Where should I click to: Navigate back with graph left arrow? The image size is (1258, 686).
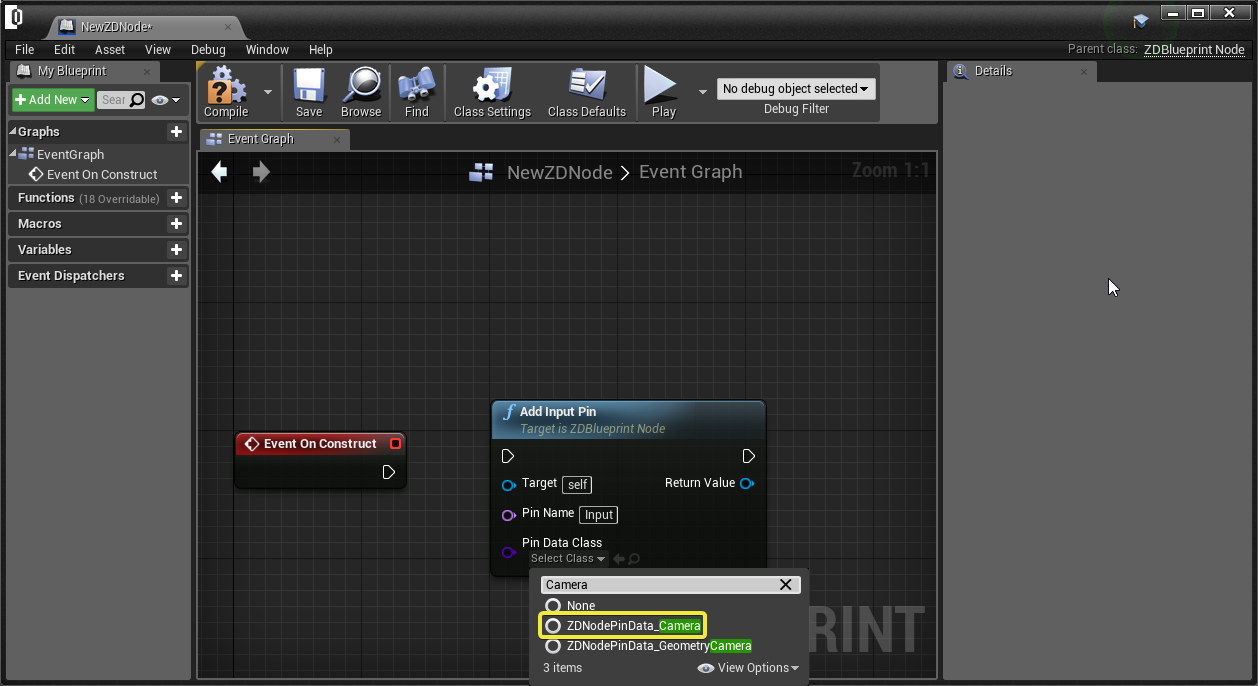click(219, 172)
